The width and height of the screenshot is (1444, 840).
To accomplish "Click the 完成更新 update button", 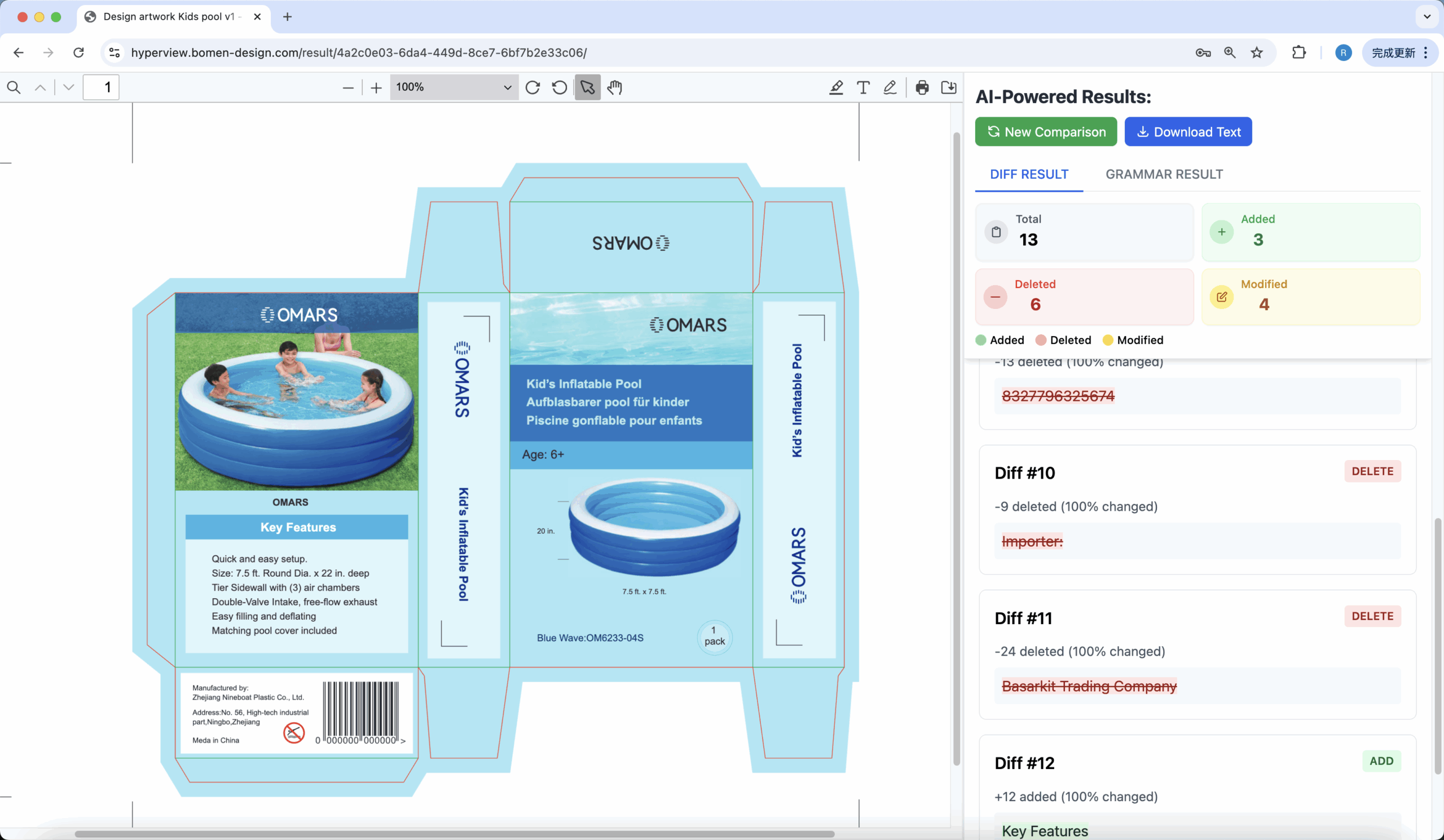I will click(1393, 52).
